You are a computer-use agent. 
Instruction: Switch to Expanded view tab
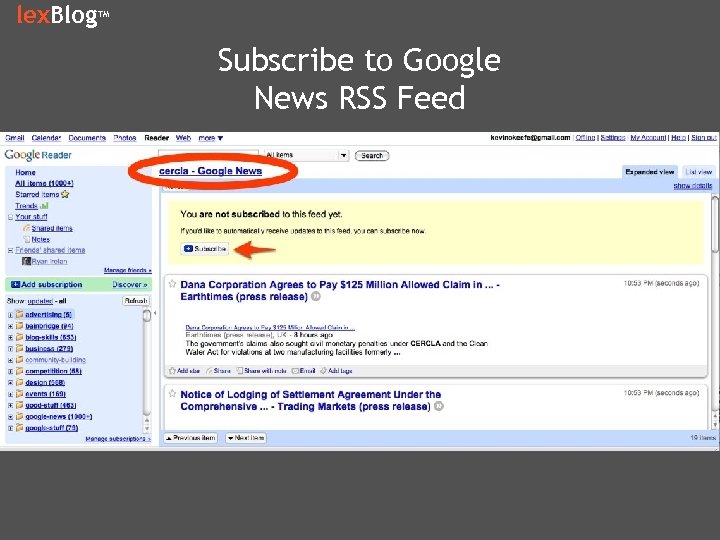pos(649,172)
